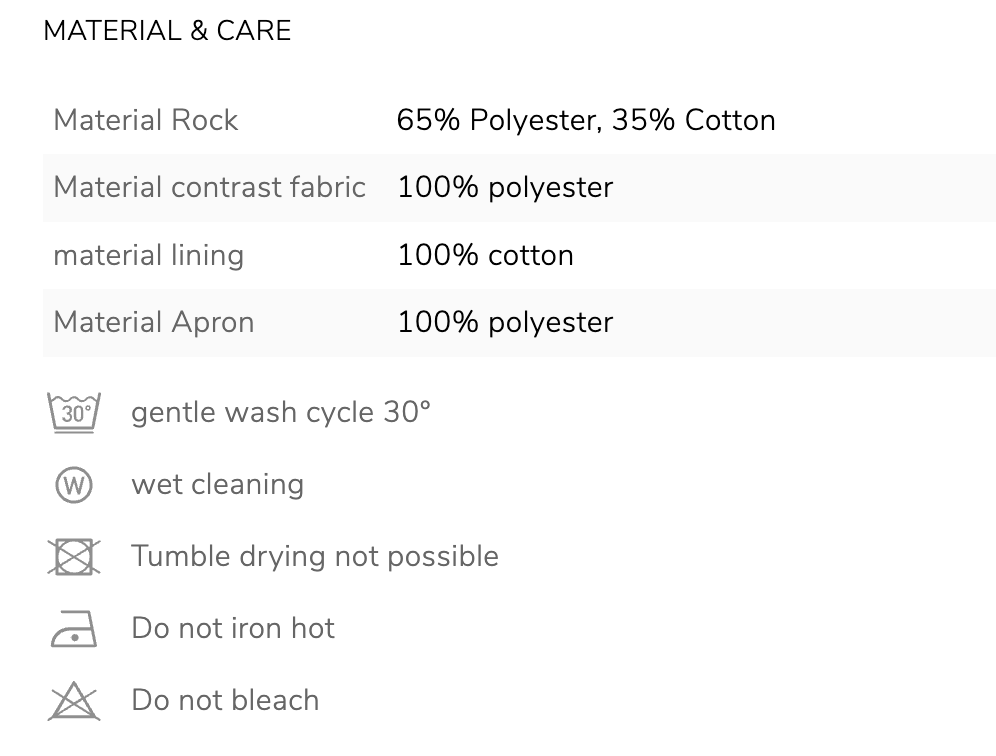Click gentle wash cycle 30° text

click(x=281, y=413)
